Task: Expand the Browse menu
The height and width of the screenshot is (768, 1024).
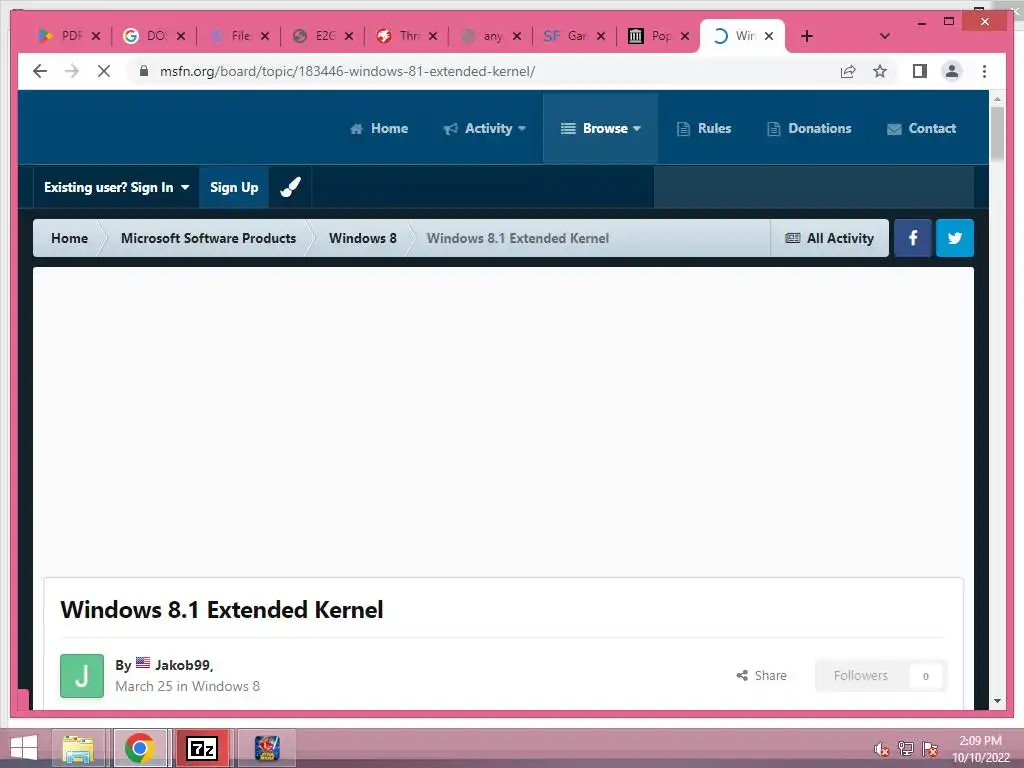Action: pyautogui.click(x=600, y=129)
